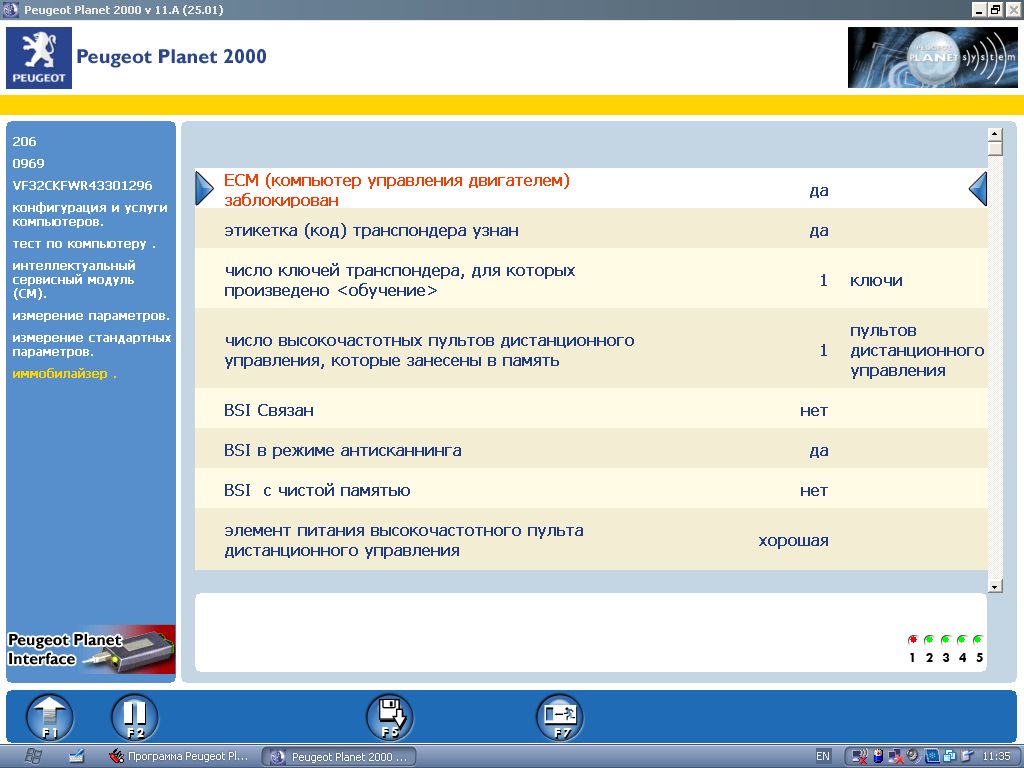Click the scrollbar down arrow
Image resolution: width=1024 pixels, height=768 pixels.
coord(995,586)
